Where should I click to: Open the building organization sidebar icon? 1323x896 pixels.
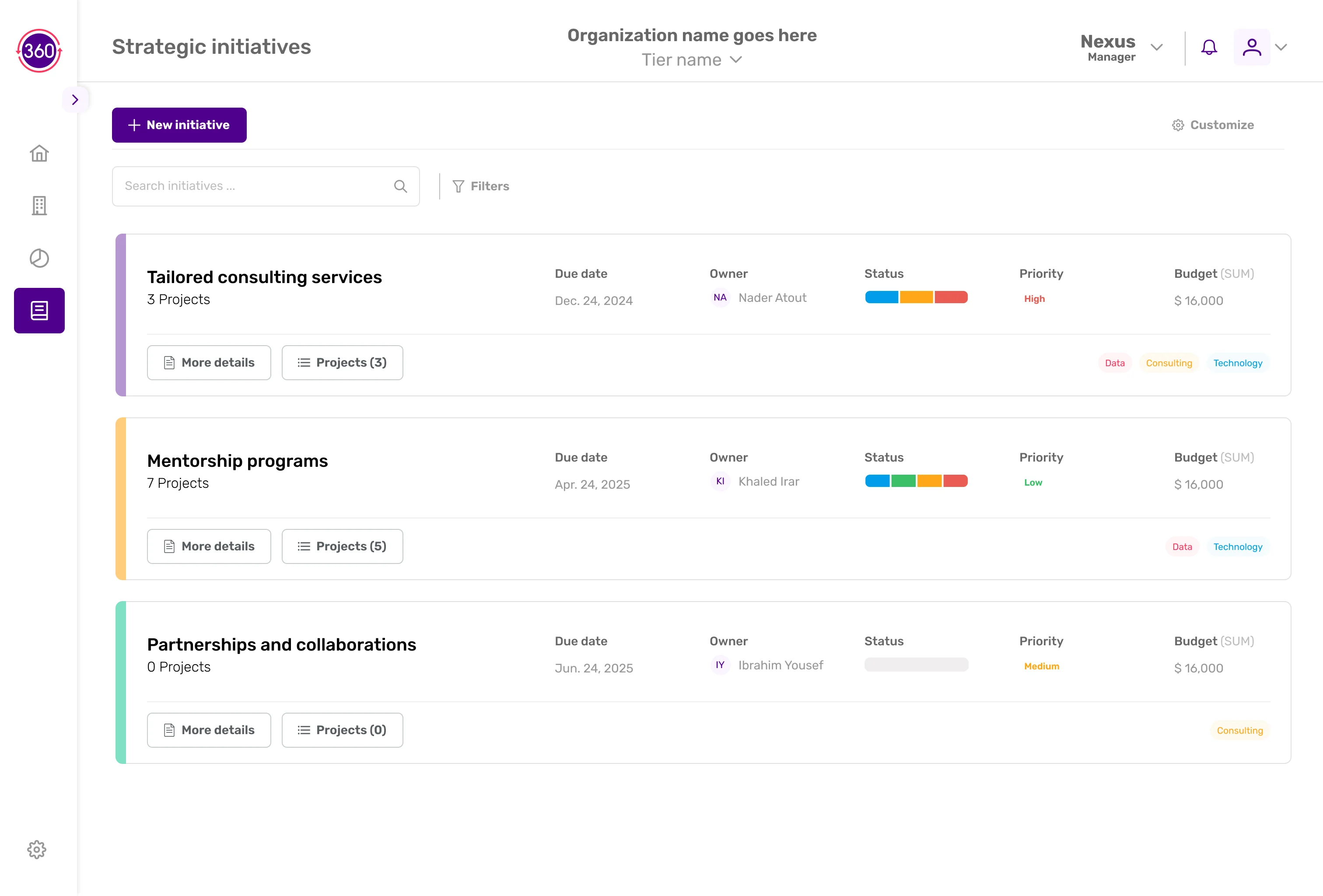click(39, 206)
